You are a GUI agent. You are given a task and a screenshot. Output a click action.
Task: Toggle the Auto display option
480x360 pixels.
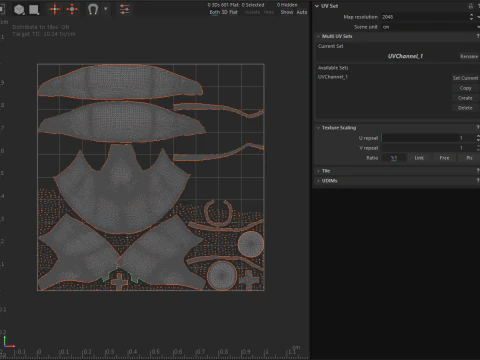[x=302, y=12]
